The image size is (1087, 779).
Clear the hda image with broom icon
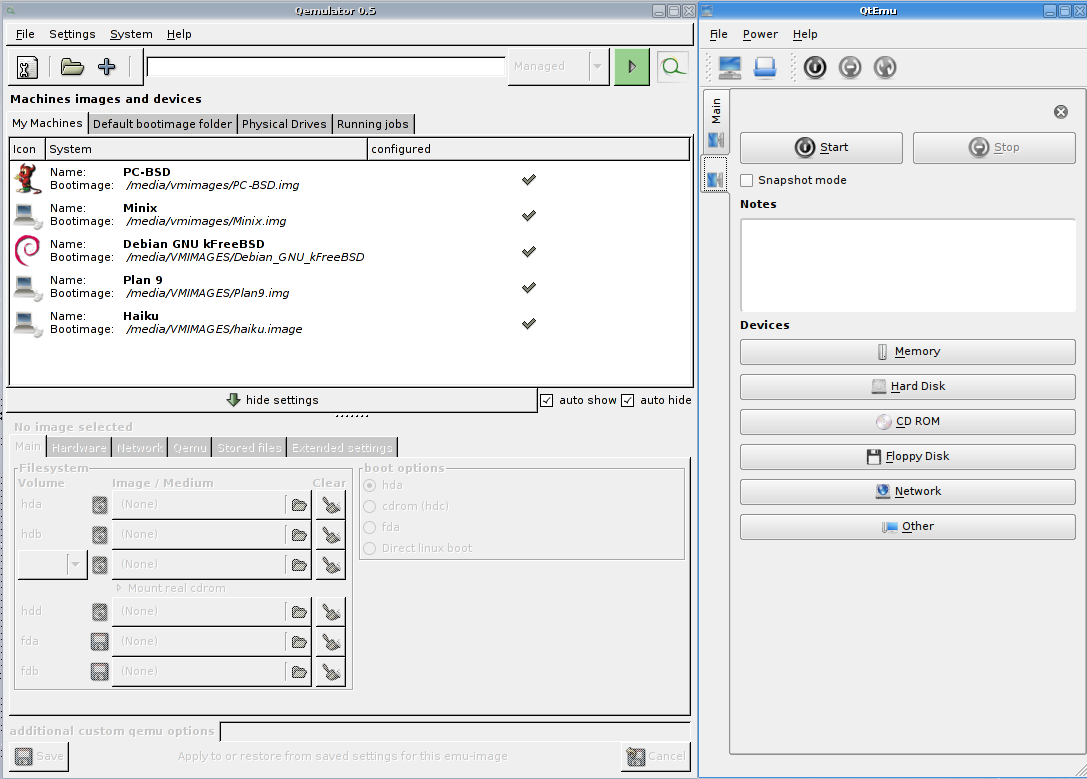pos(331,505)
